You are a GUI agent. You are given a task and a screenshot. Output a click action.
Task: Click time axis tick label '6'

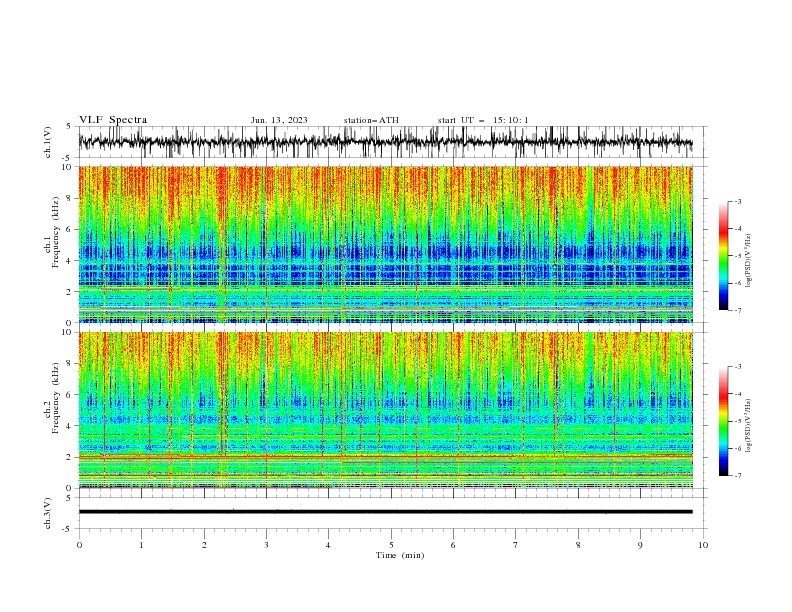(x=453, y=545)
